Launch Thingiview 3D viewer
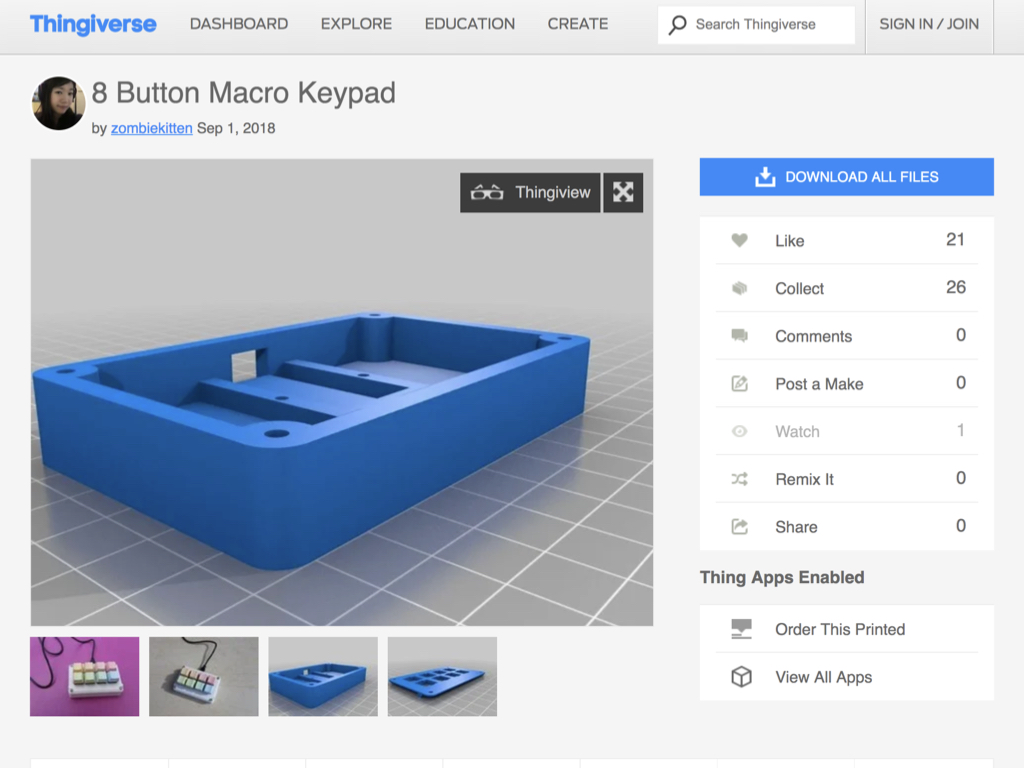 pyautogui.click(x=530, y=193)
